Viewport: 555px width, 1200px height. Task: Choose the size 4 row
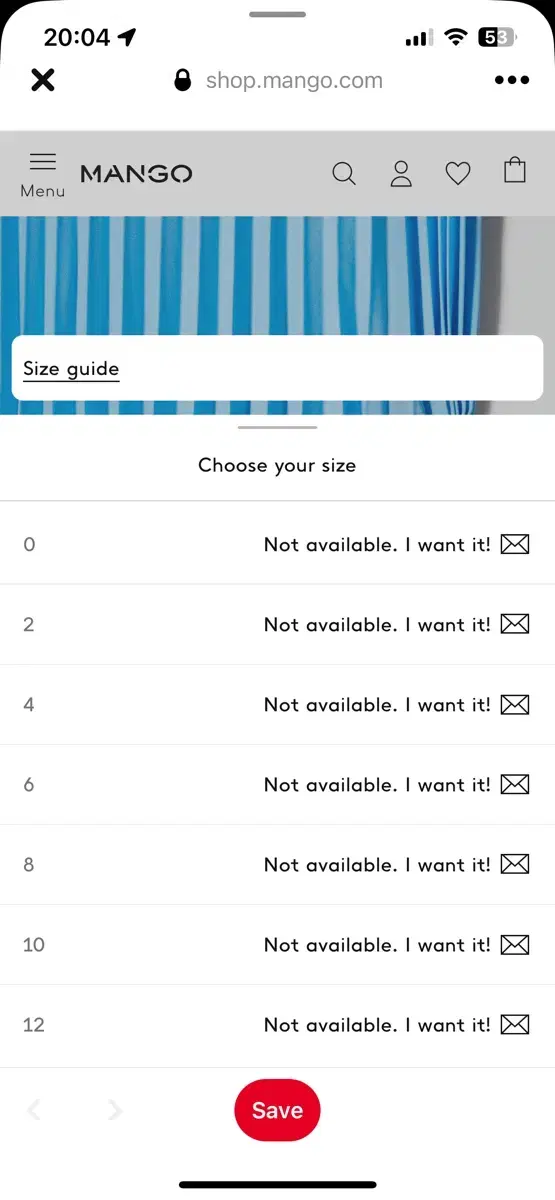[x=277, y=705]
